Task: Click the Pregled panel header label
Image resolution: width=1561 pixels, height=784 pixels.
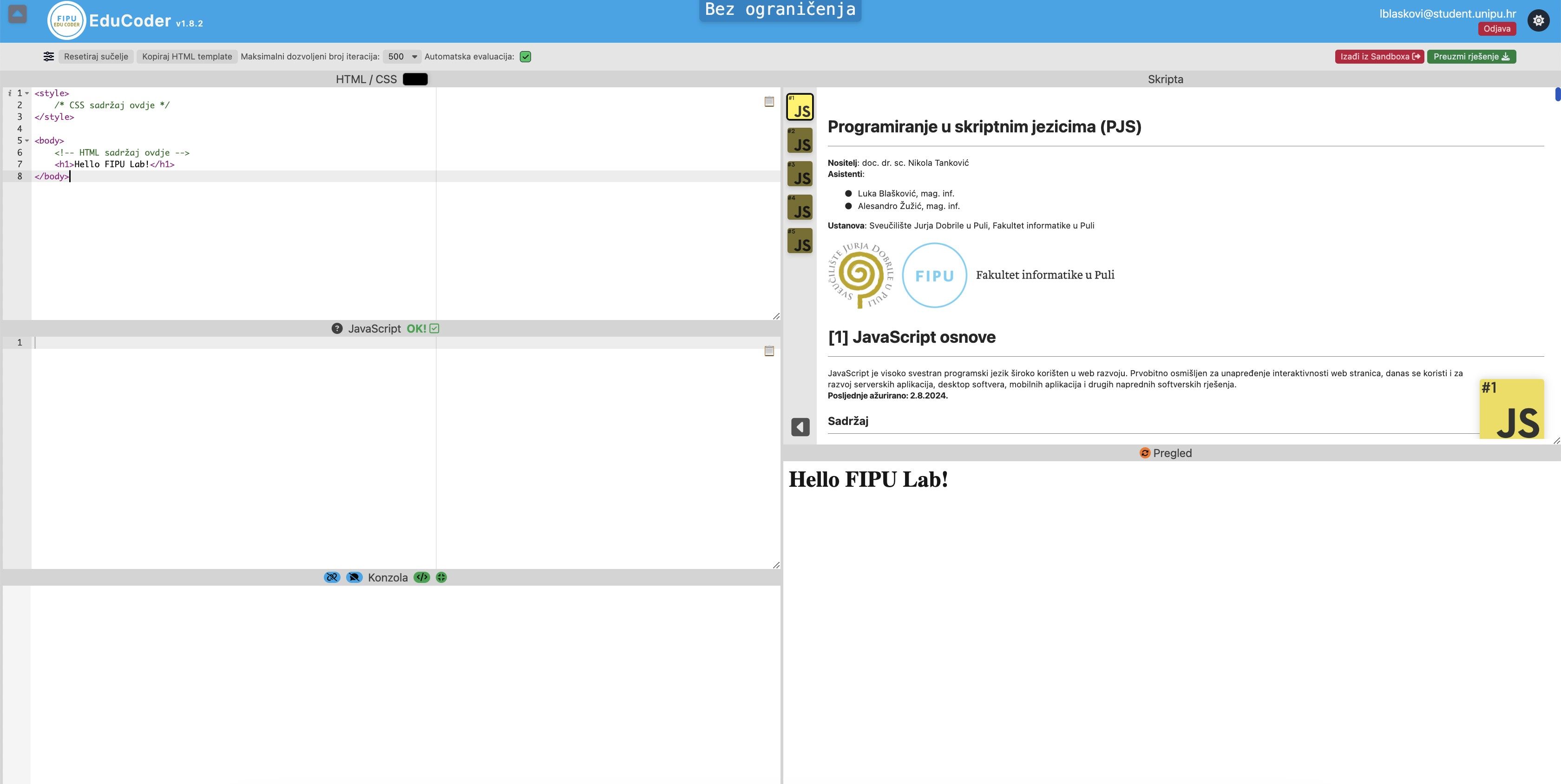Action: (x=1172, y=453)
